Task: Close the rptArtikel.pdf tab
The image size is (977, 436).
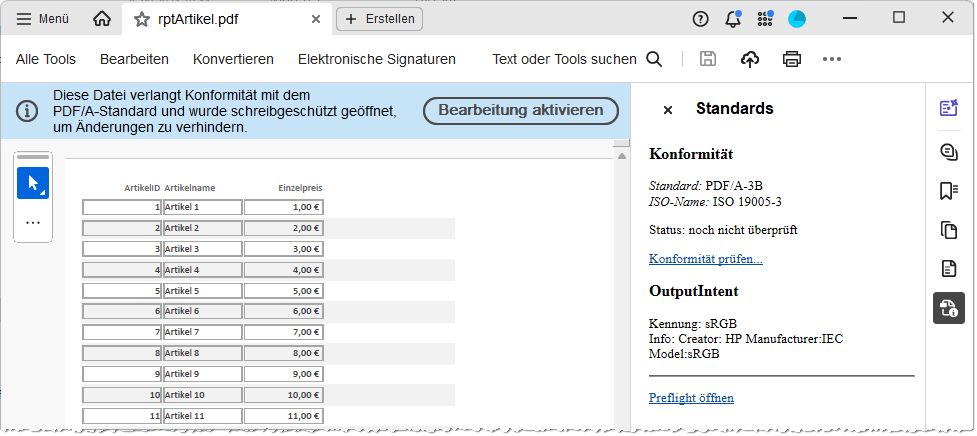Action: coord(316,19)
